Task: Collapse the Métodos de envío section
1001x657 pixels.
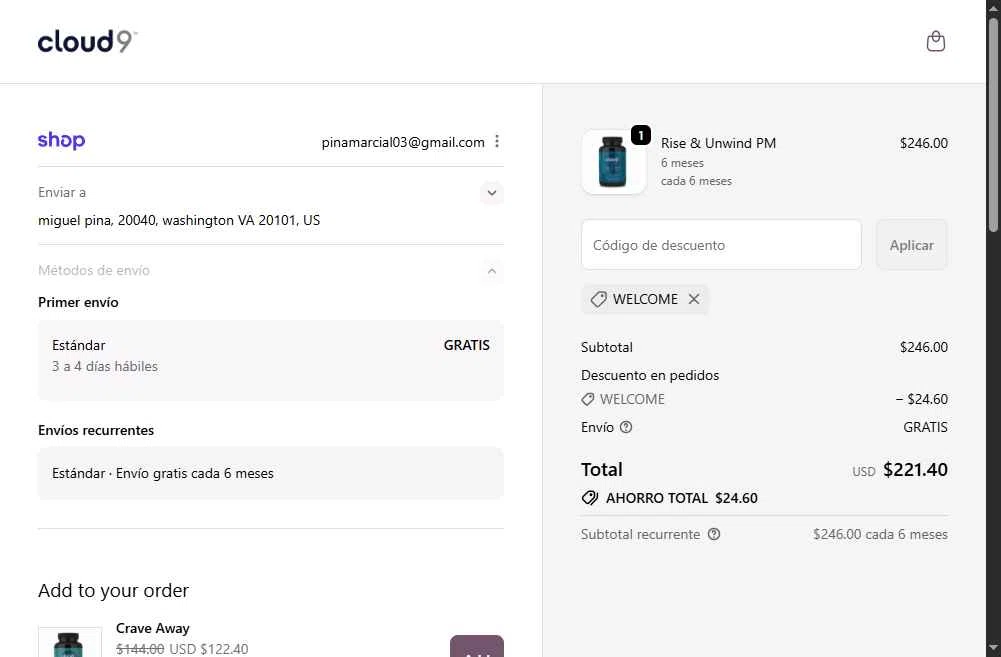Action: click(492, 271)
